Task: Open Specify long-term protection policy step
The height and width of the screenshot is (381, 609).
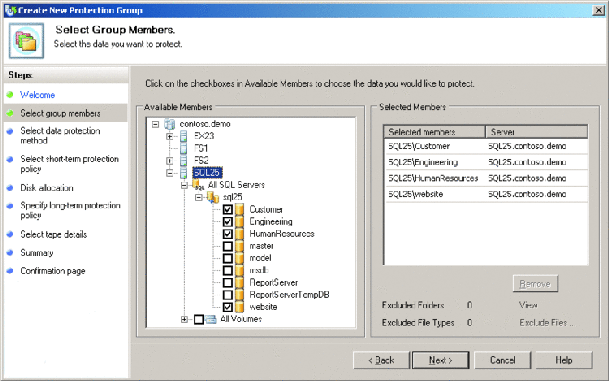Action: point(70,210)
